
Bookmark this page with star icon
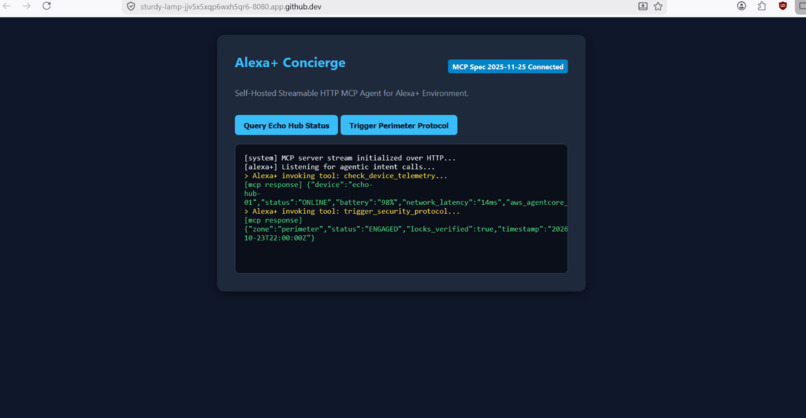tap(658, 6)
